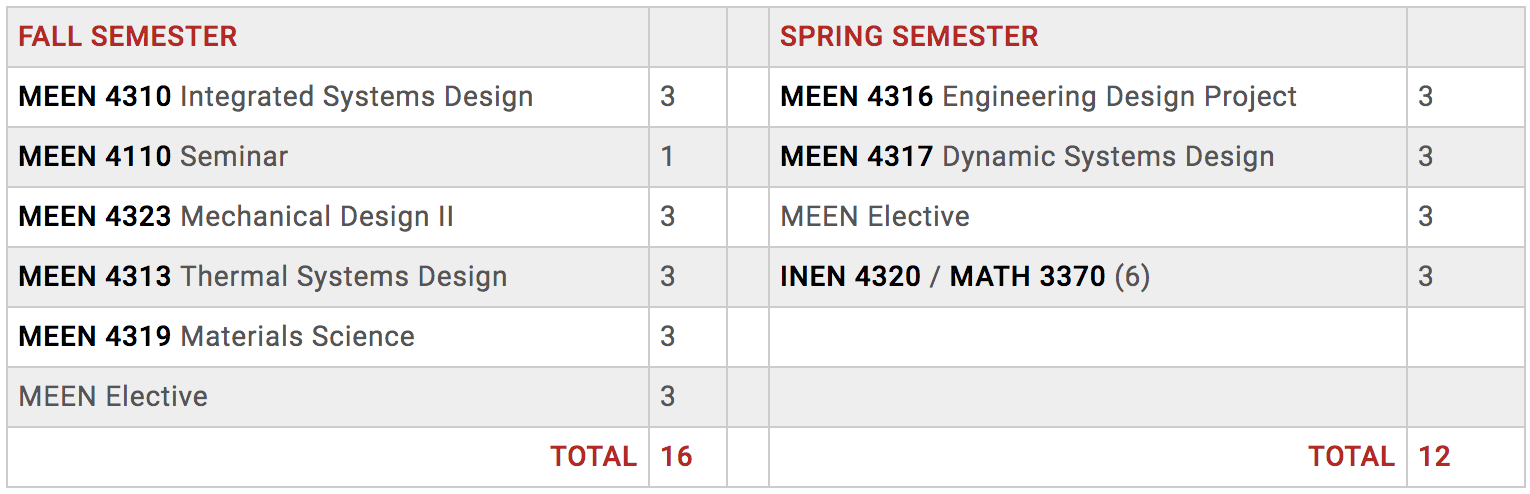Open MEEN 4313 Thermal Systems Design link
Viewport: 1530px width, 494px height.
tap(95, 277)
